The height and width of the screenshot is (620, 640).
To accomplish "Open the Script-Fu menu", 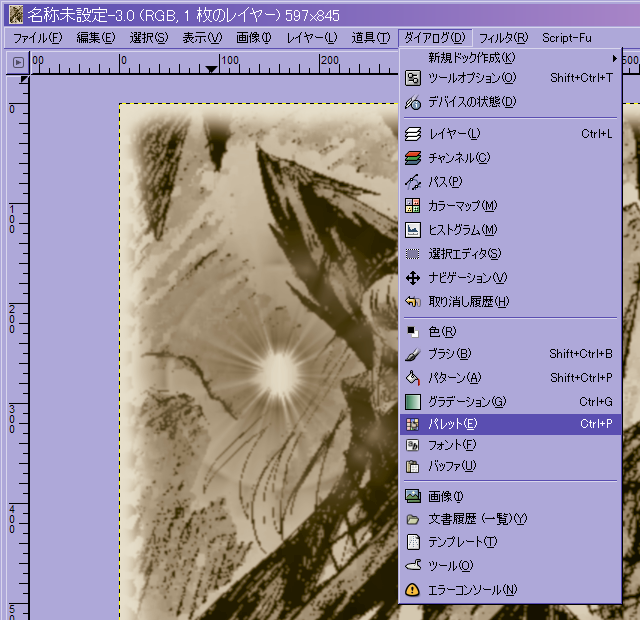I will (x=567, y=38).
